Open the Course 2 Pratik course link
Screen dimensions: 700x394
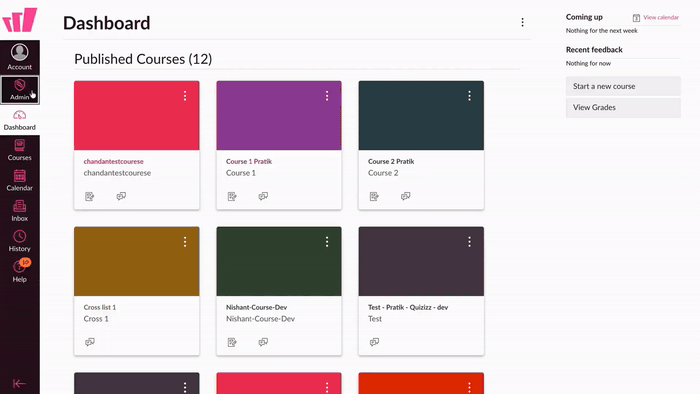click(391, 162)
